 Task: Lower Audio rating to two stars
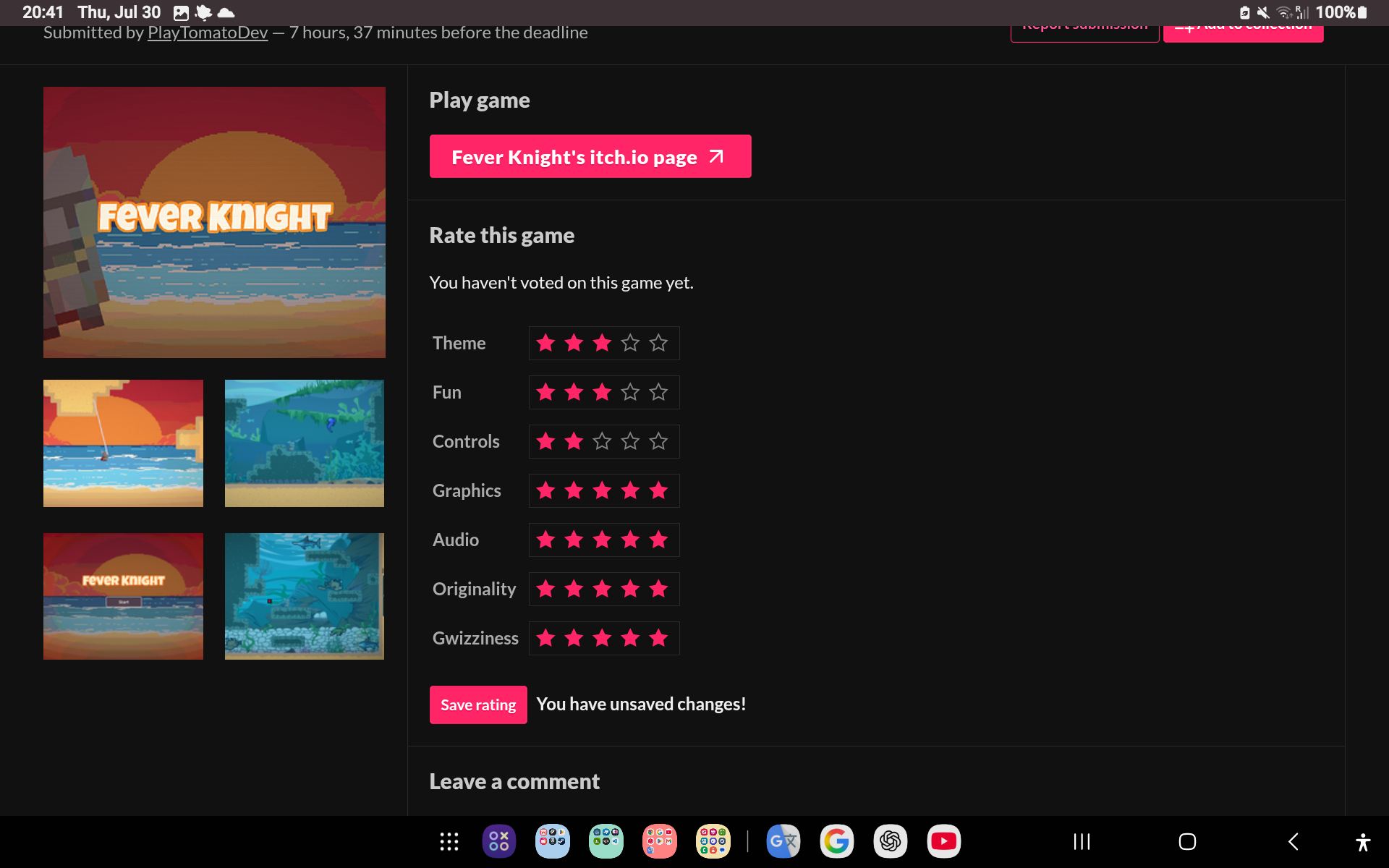point(574,540)
